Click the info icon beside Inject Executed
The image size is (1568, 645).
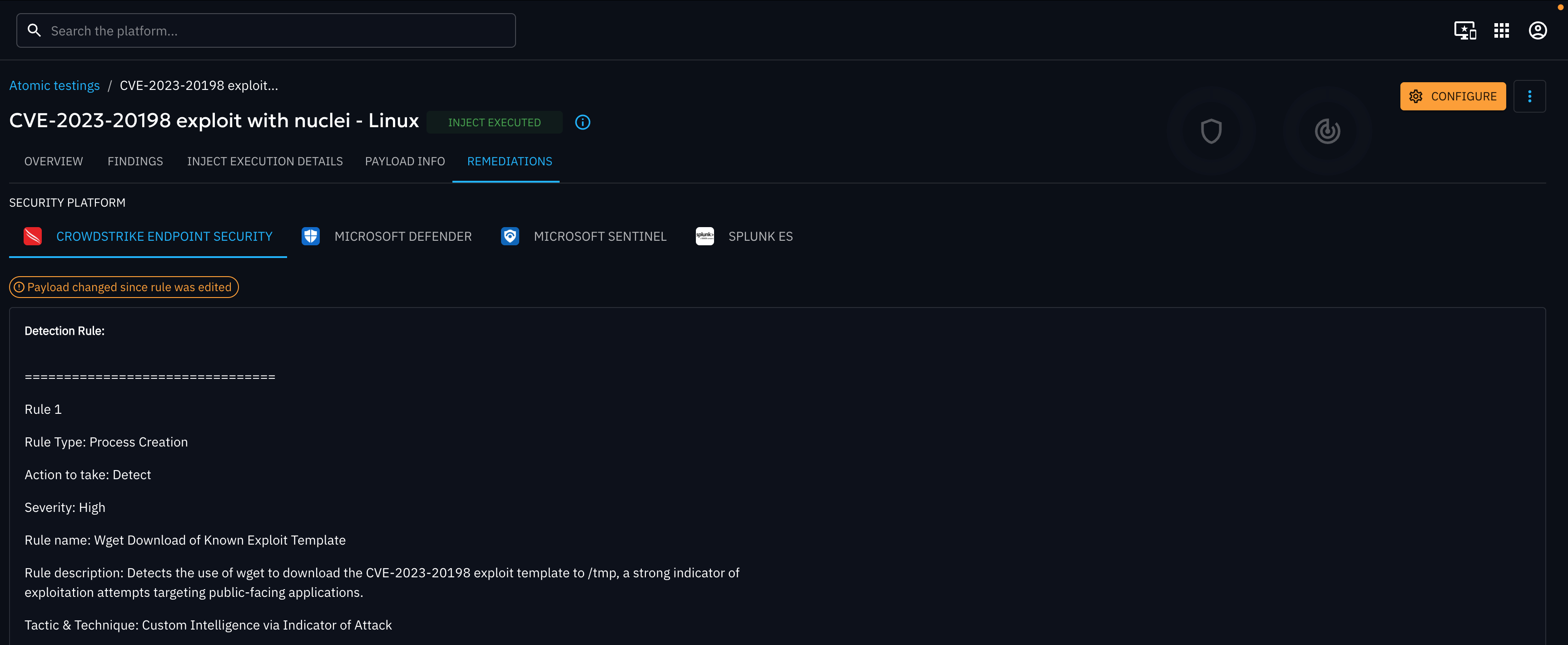point(582,122)
